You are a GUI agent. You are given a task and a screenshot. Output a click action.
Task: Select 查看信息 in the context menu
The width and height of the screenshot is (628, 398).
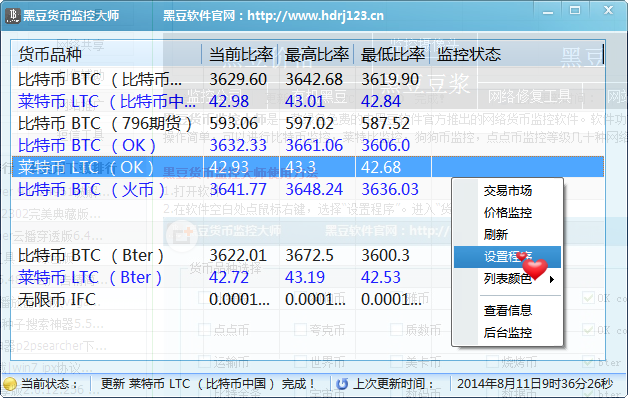point(507,311)
